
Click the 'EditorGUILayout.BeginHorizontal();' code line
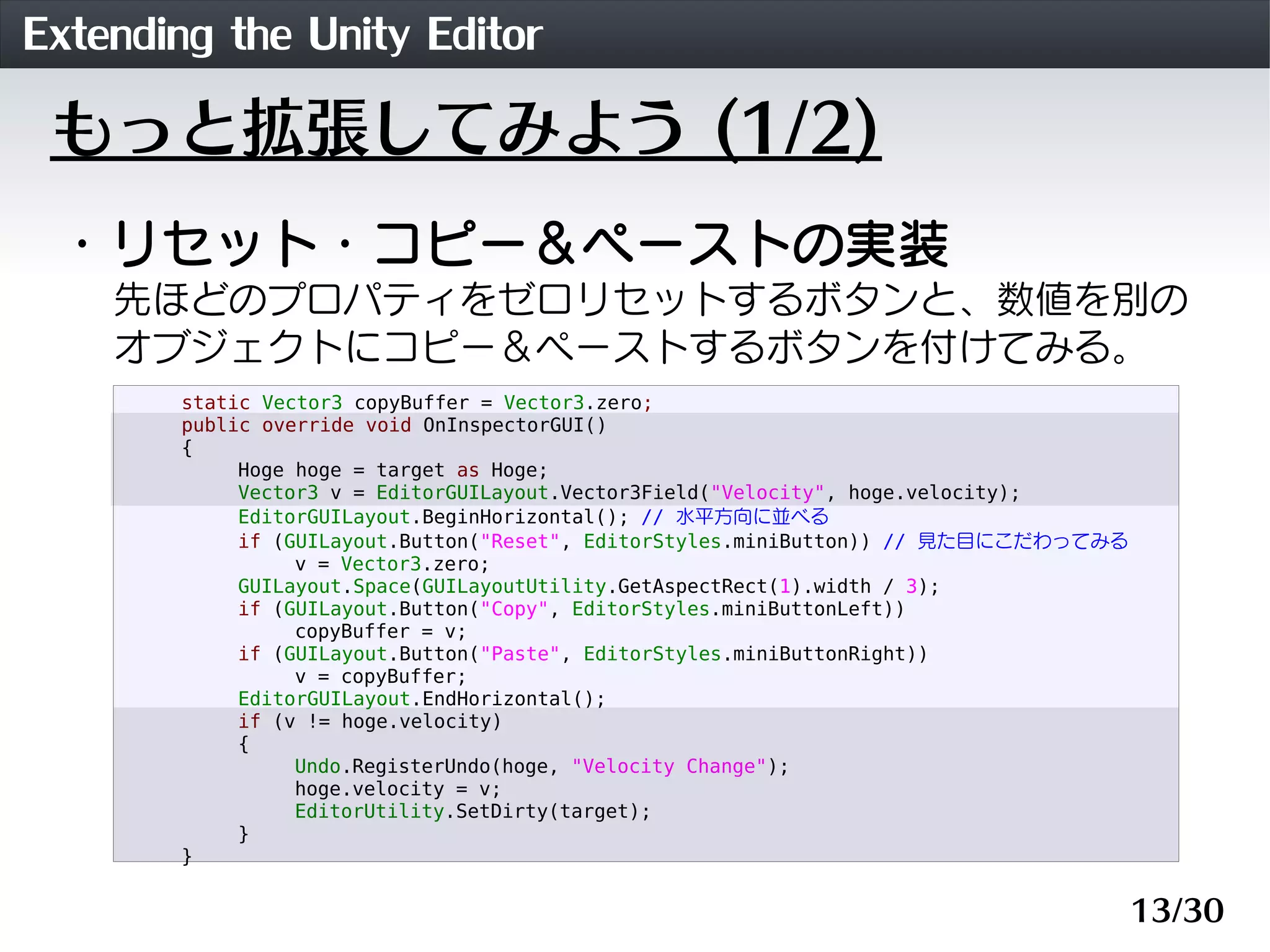[433, 517]
